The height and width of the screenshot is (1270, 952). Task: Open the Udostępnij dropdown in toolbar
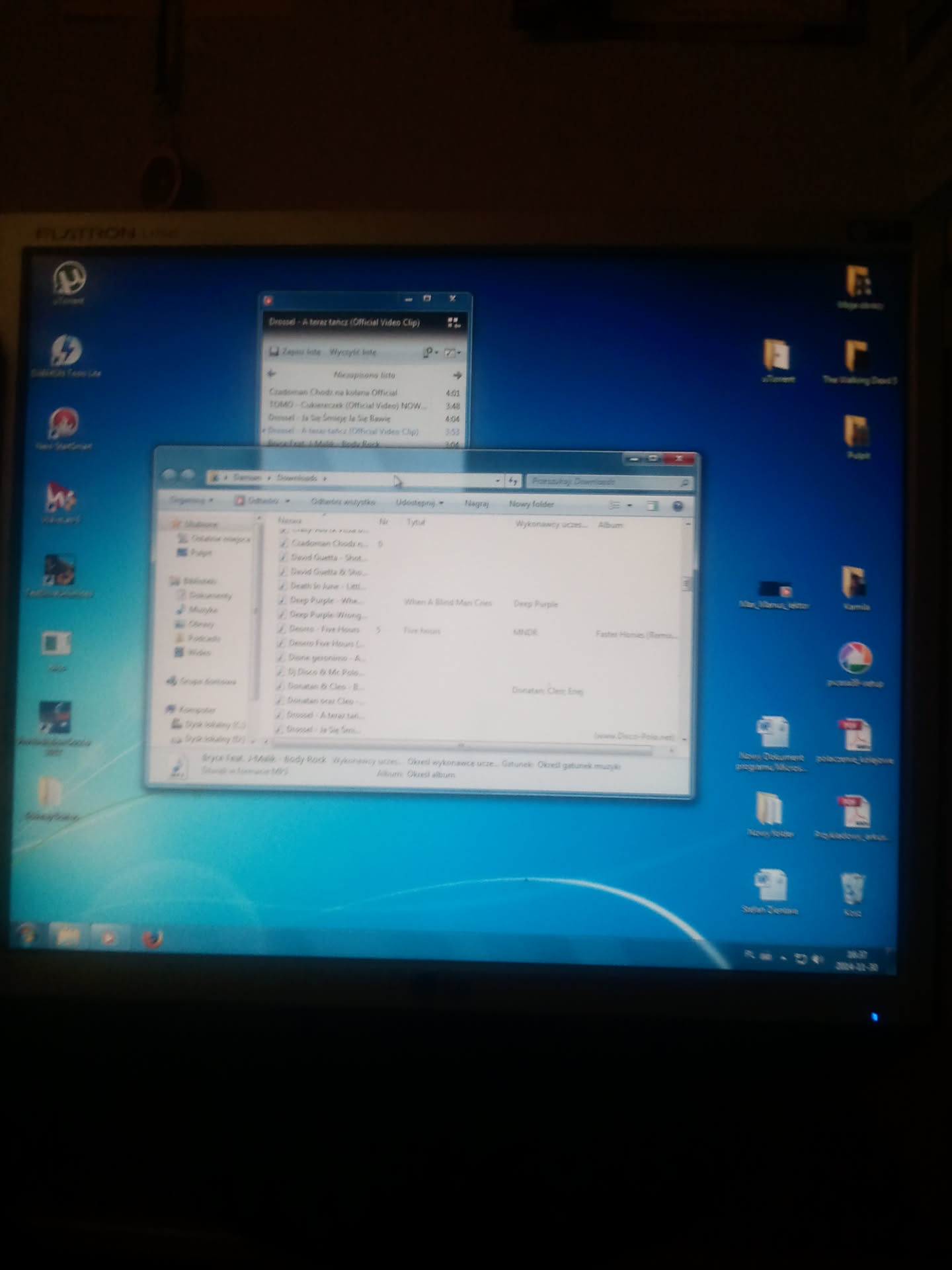tap(419, 503)
